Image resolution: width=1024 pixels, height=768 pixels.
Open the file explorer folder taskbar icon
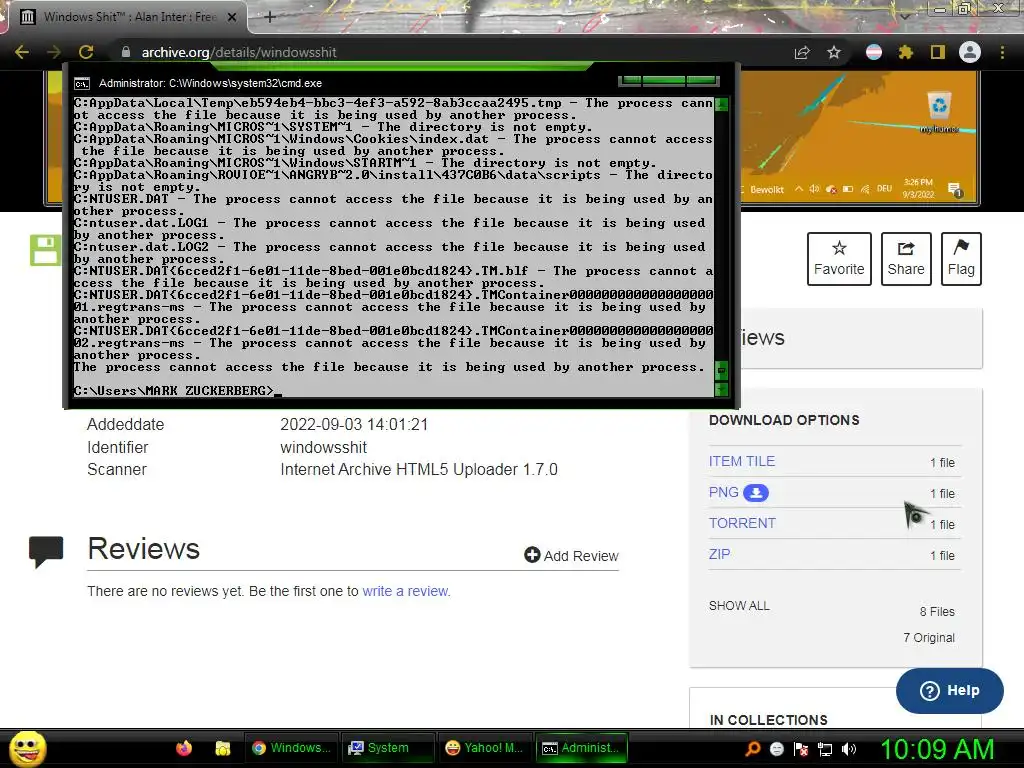[223, 748]
